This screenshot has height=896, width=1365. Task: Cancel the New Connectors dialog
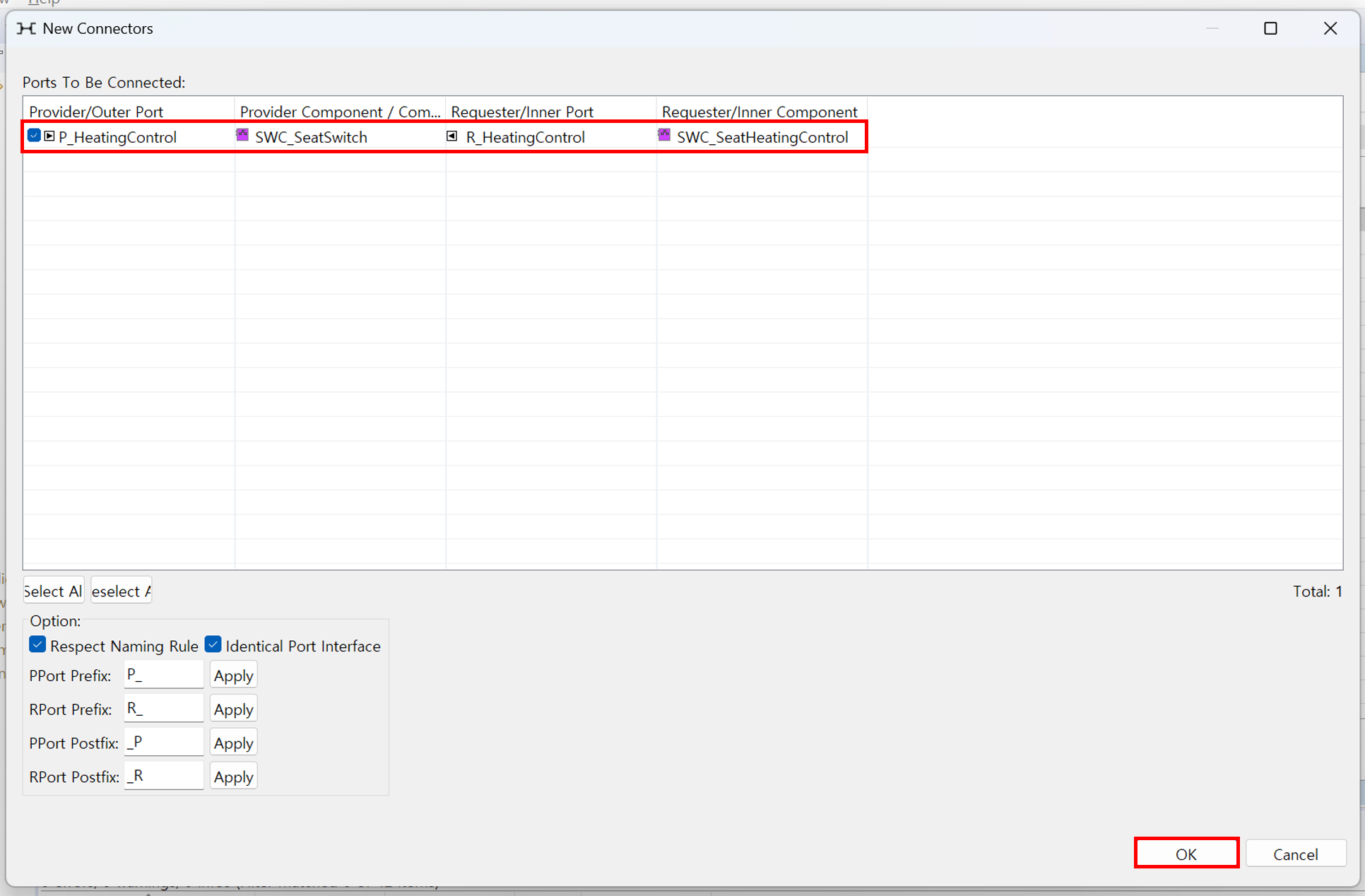point(1295,854)
